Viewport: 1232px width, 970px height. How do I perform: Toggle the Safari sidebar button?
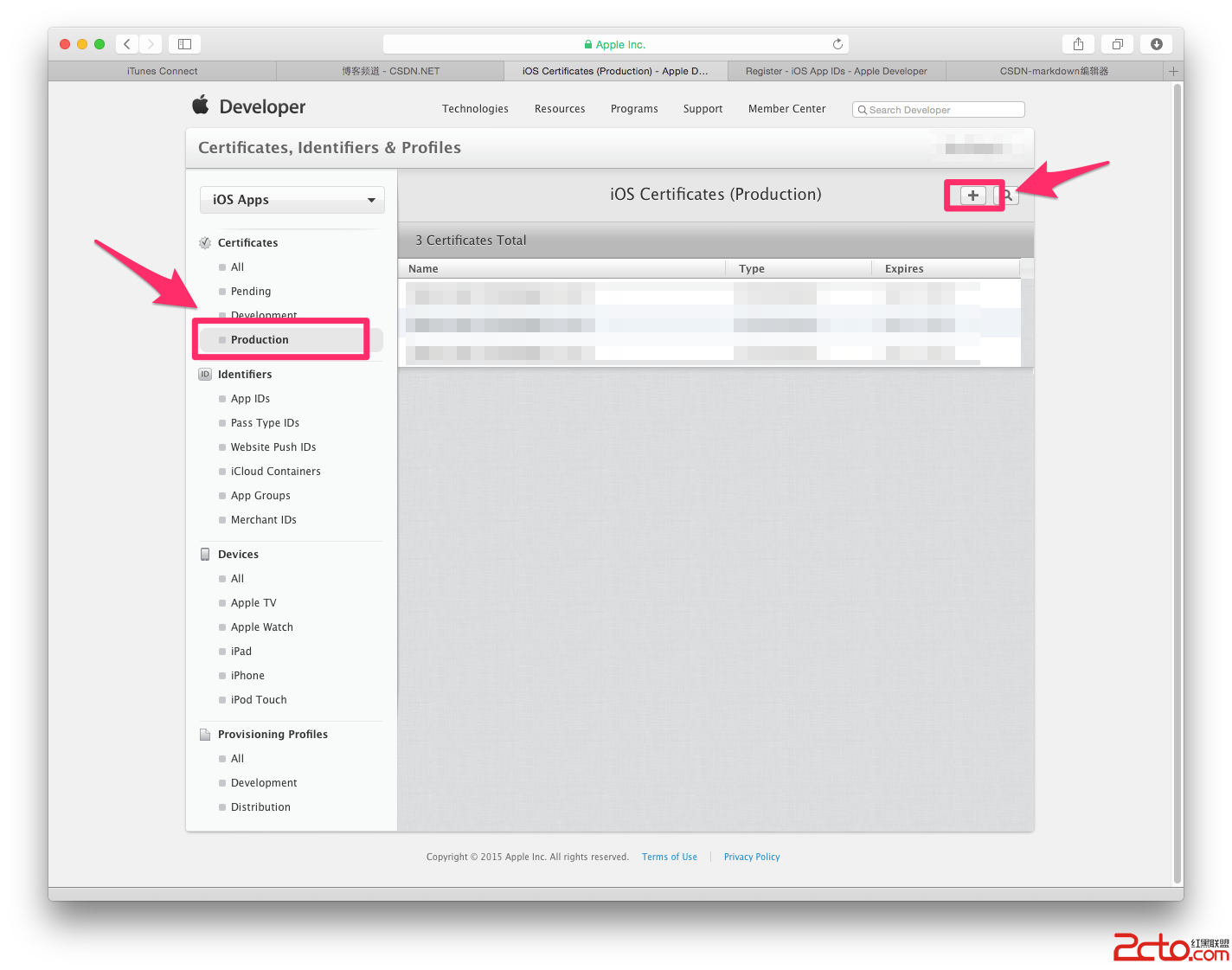pos(184,44)
